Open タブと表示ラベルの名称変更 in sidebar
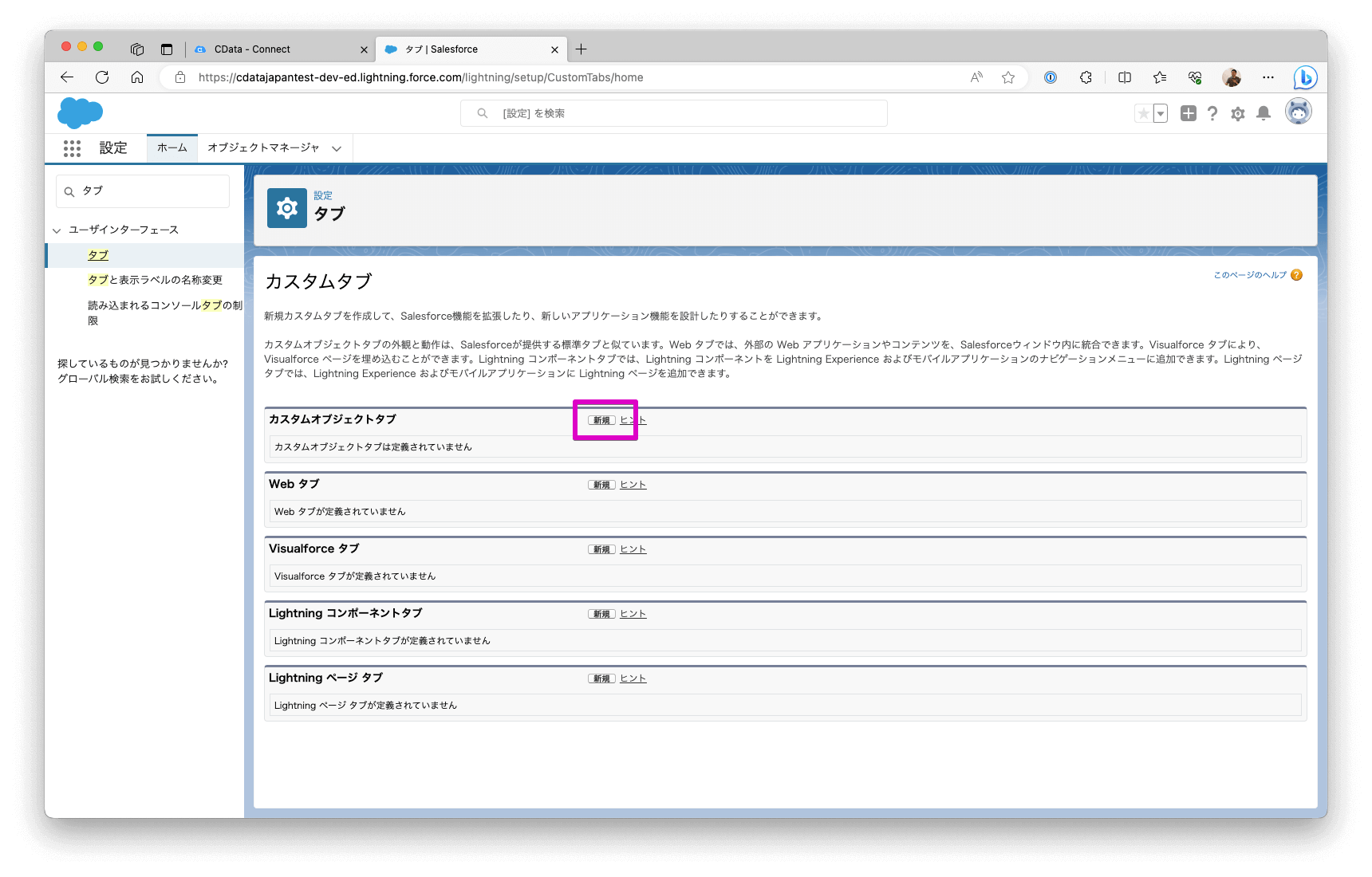The width and height of the screenshot is (1372, 877). coord(155,280)
